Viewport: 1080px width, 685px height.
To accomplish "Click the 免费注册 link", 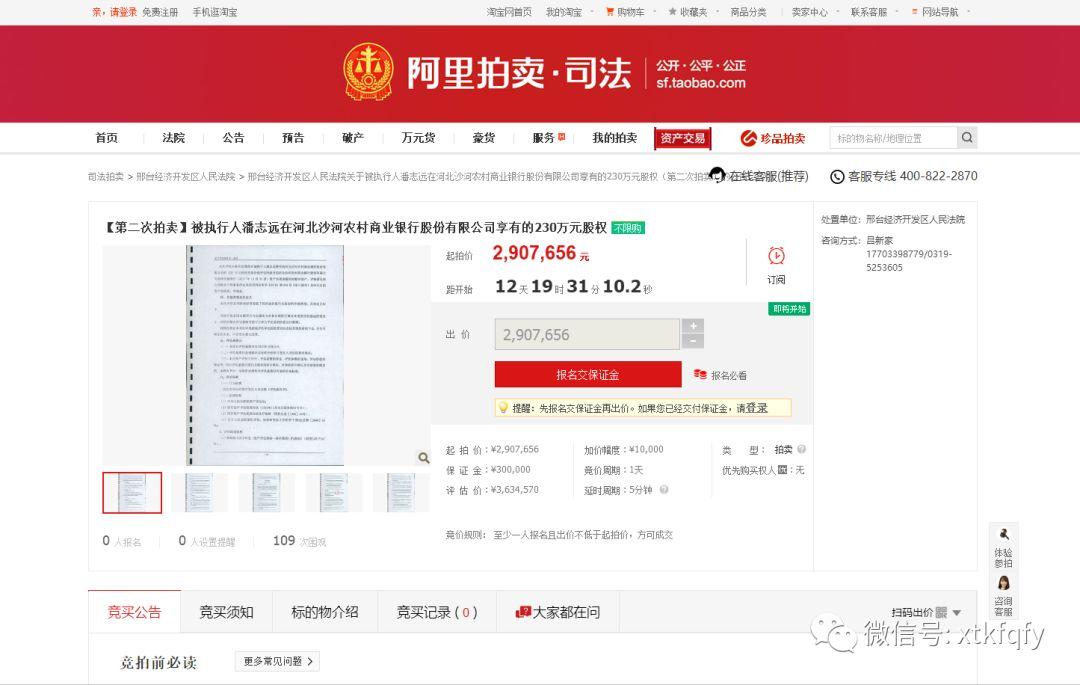I will pos(160,12).
